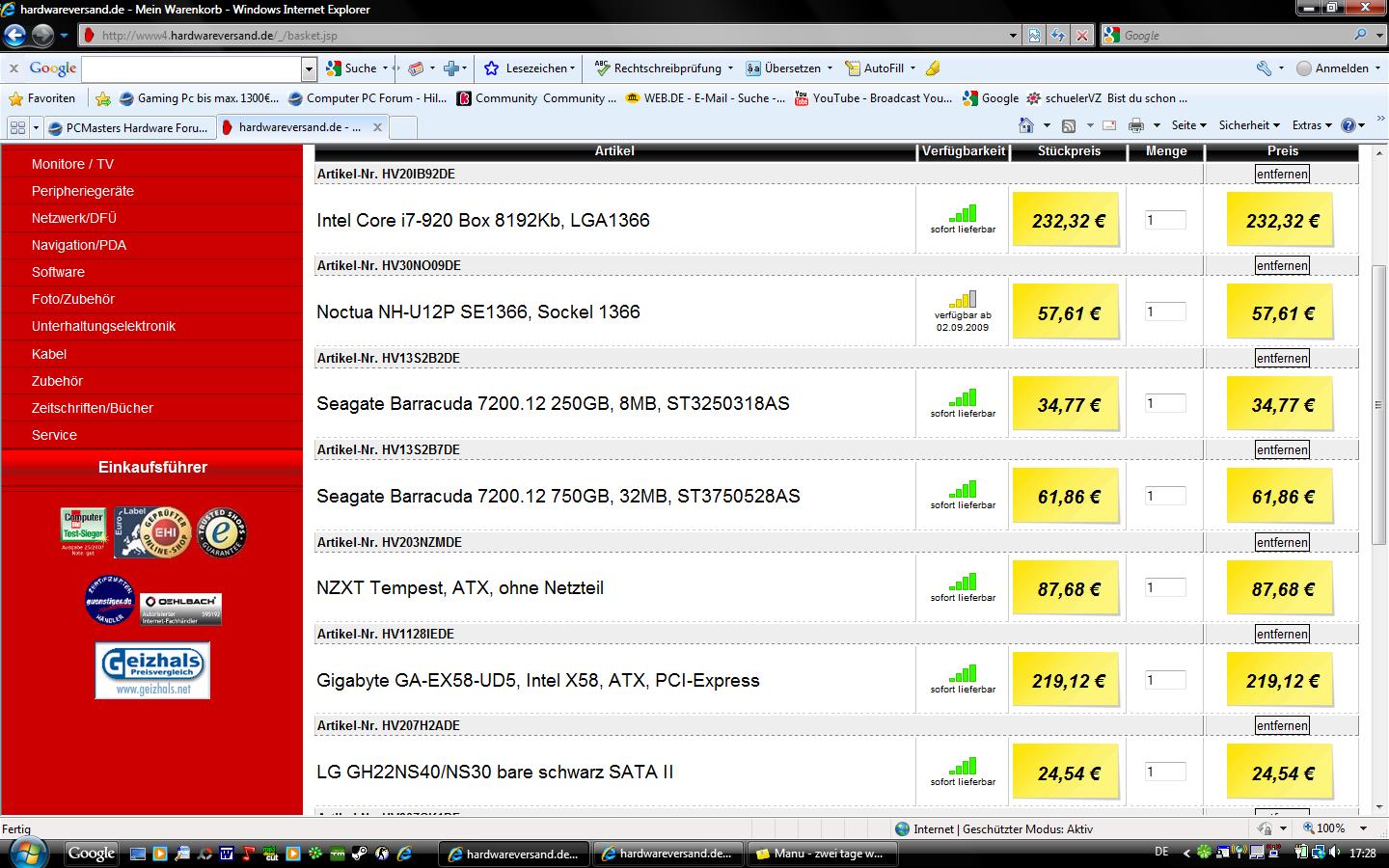
Task: Click the search magnifier in Google search box
Action: pos(1360,35)
